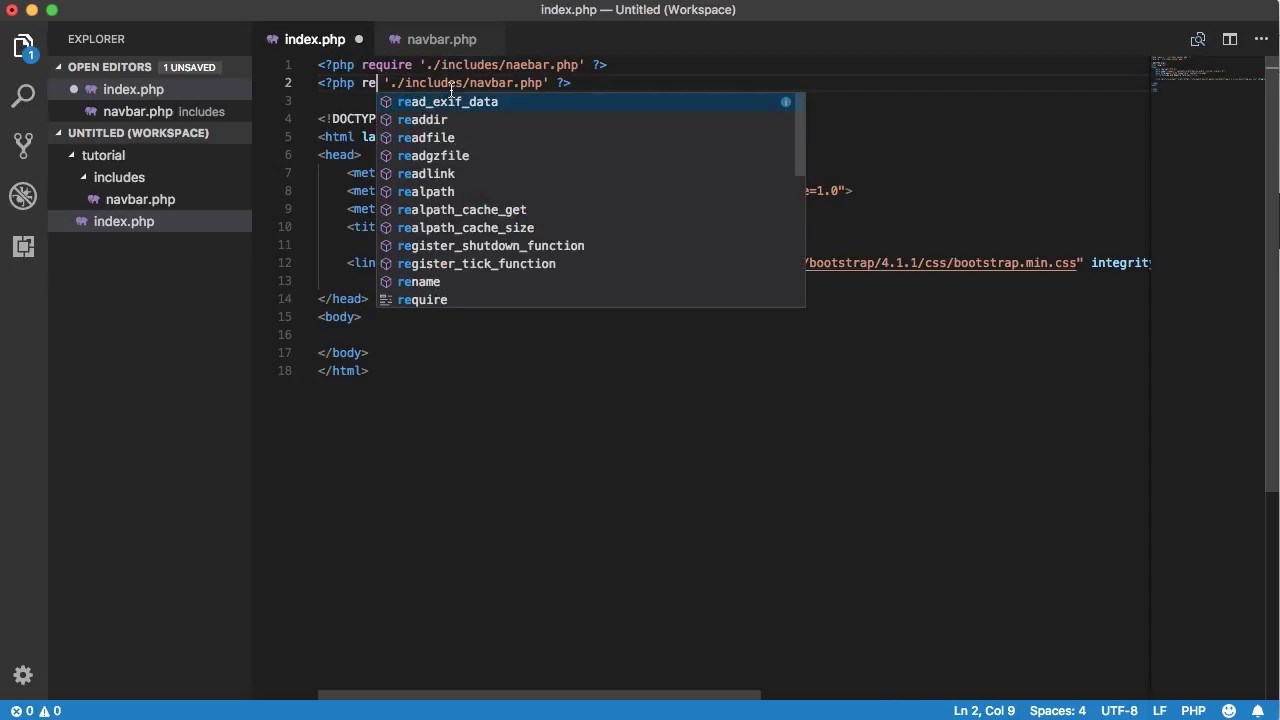The image size is (1280, 720).
Task: Click the editor horizontal scrollbar
Action: (x=539, y=696)
